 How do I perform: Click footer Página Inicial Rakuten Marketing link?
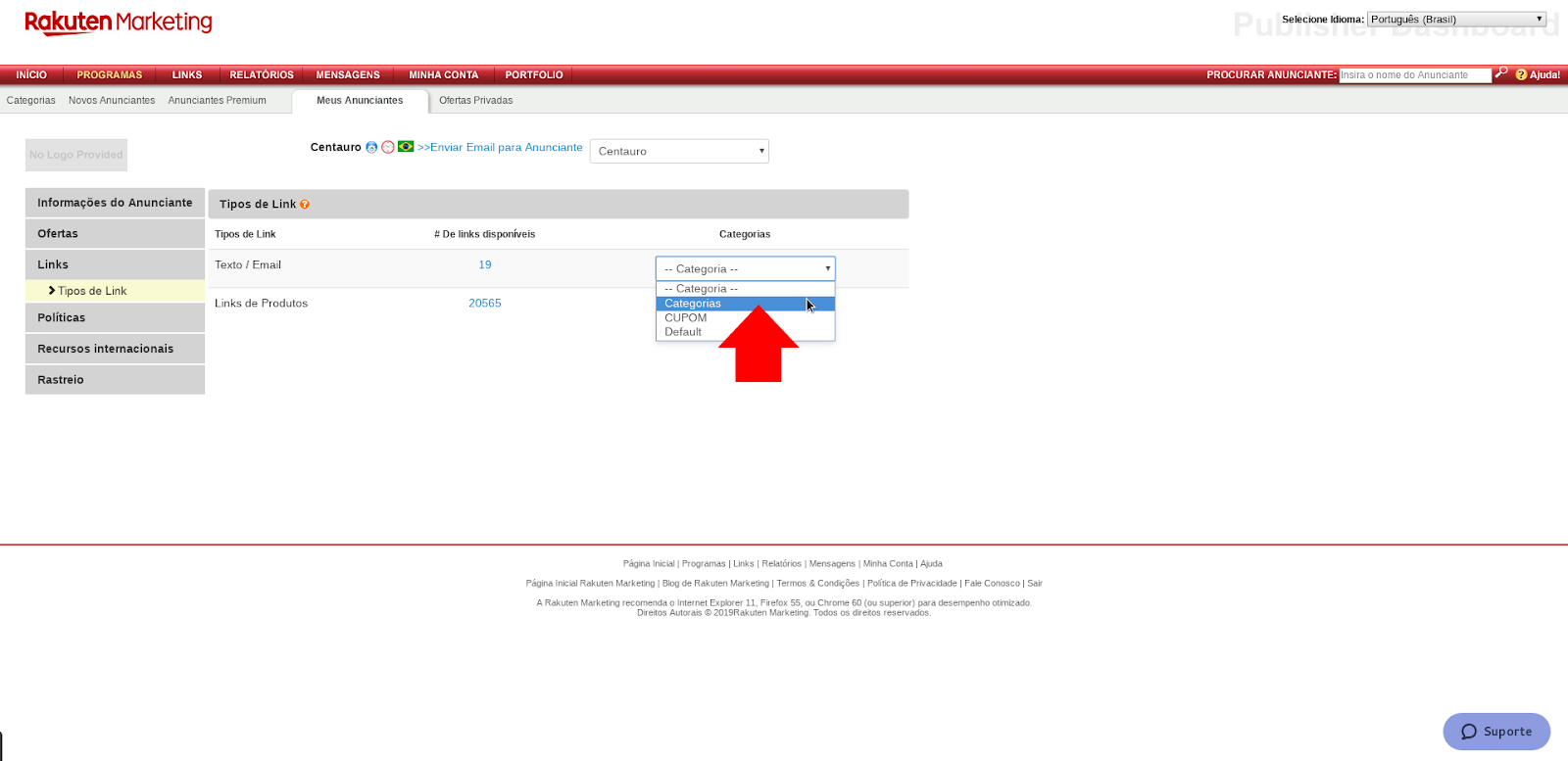[590, 583]
